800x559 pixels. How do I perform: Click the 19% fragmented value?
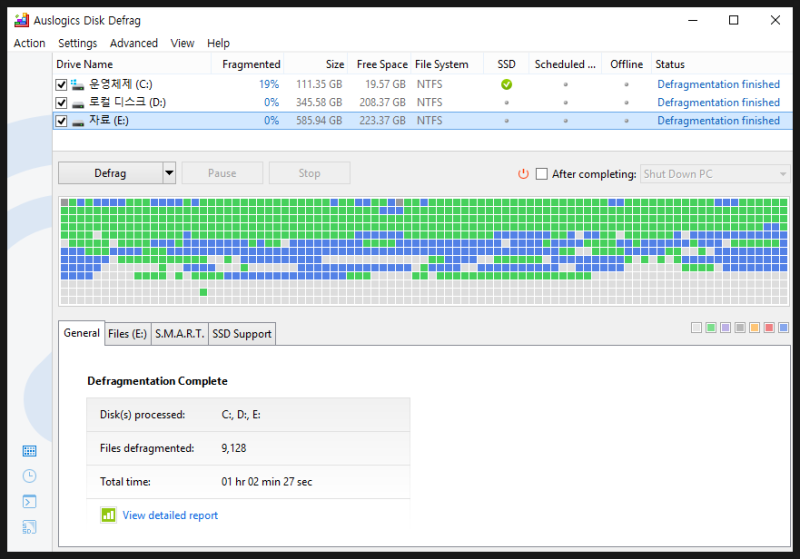pos(269,84)
